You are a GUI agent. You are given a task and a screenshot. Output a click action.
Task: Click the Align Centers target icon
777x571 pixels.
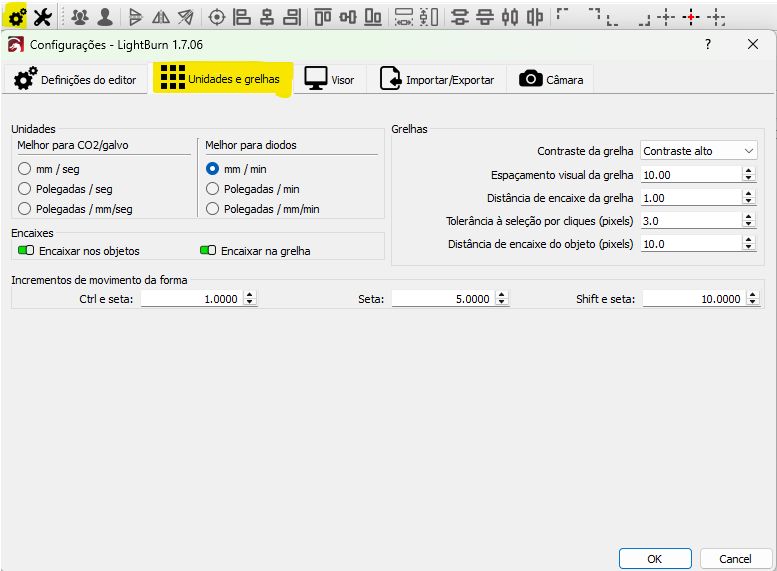[216, 17]
